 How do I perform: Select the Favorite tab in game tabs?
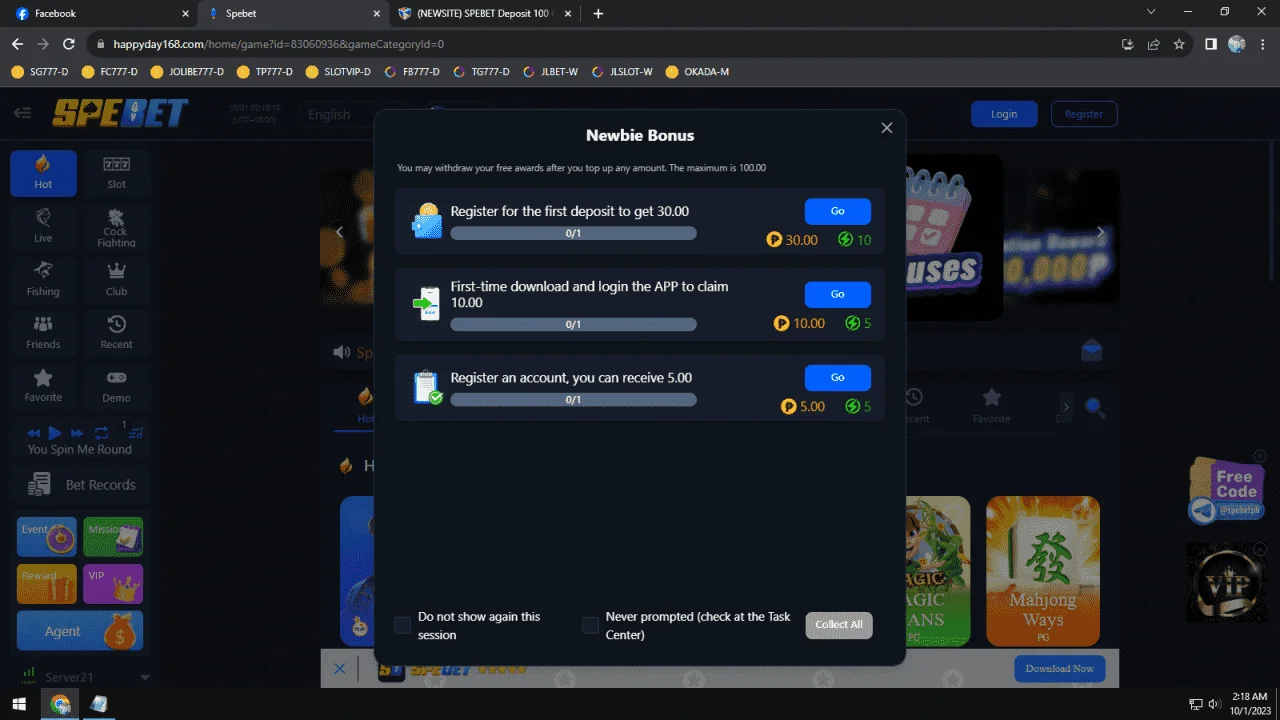(x=991, y=405)
